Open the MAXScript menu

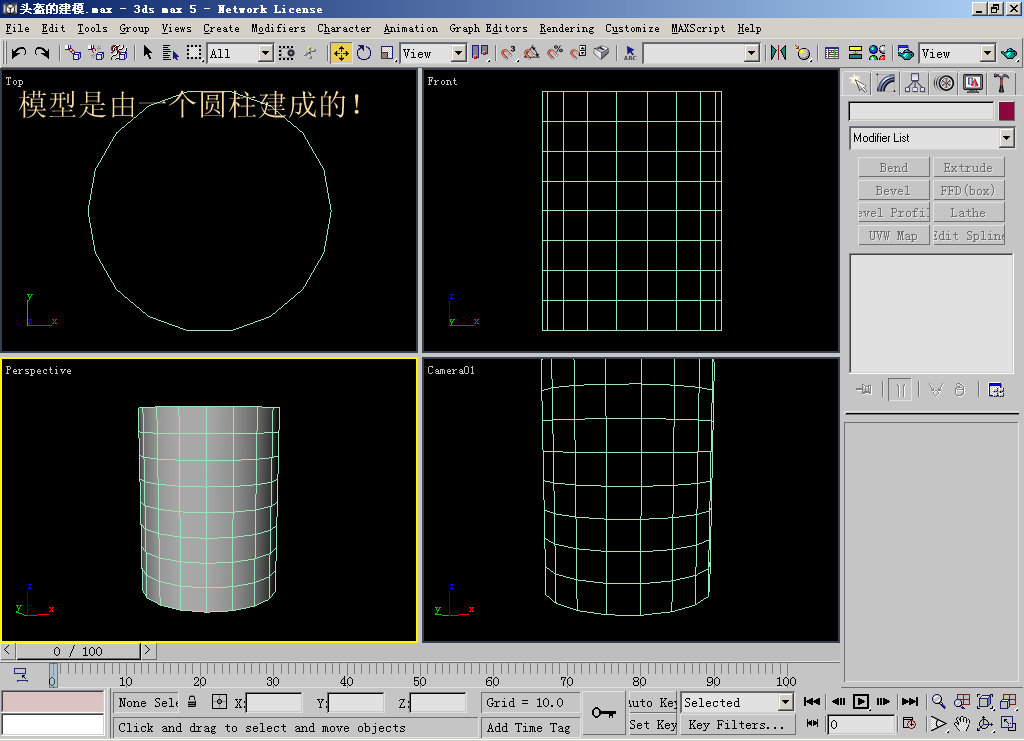[x=697, y=28]
